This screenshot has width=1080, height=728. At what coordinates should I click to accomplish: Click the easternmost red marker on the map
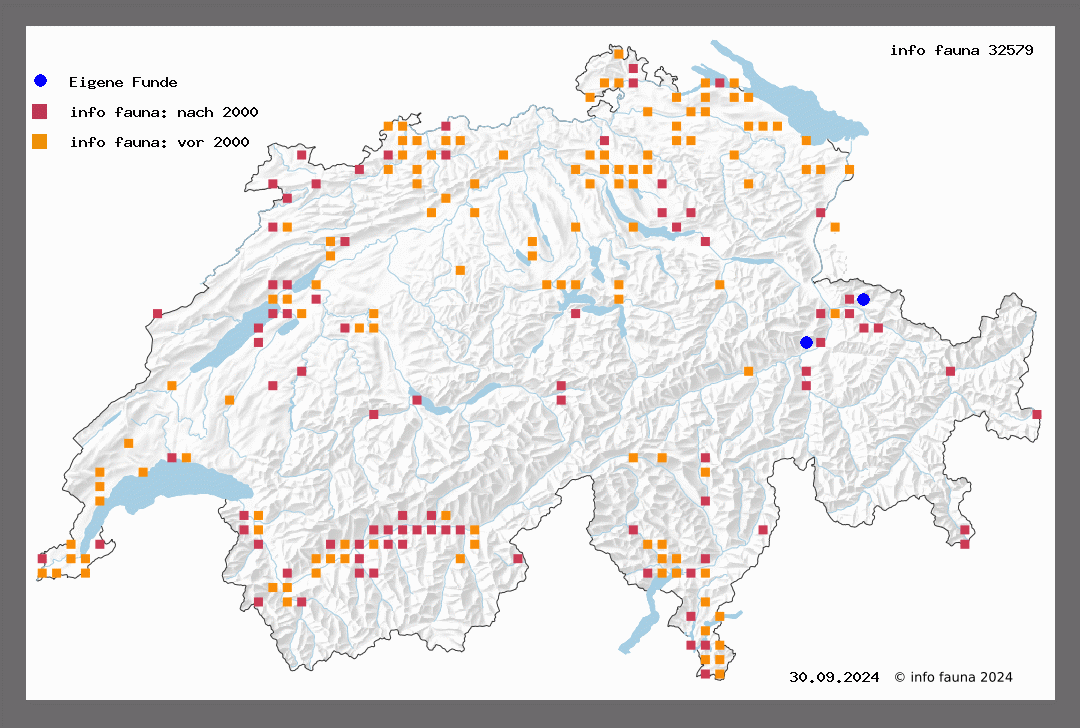(x=1037, y=414)
